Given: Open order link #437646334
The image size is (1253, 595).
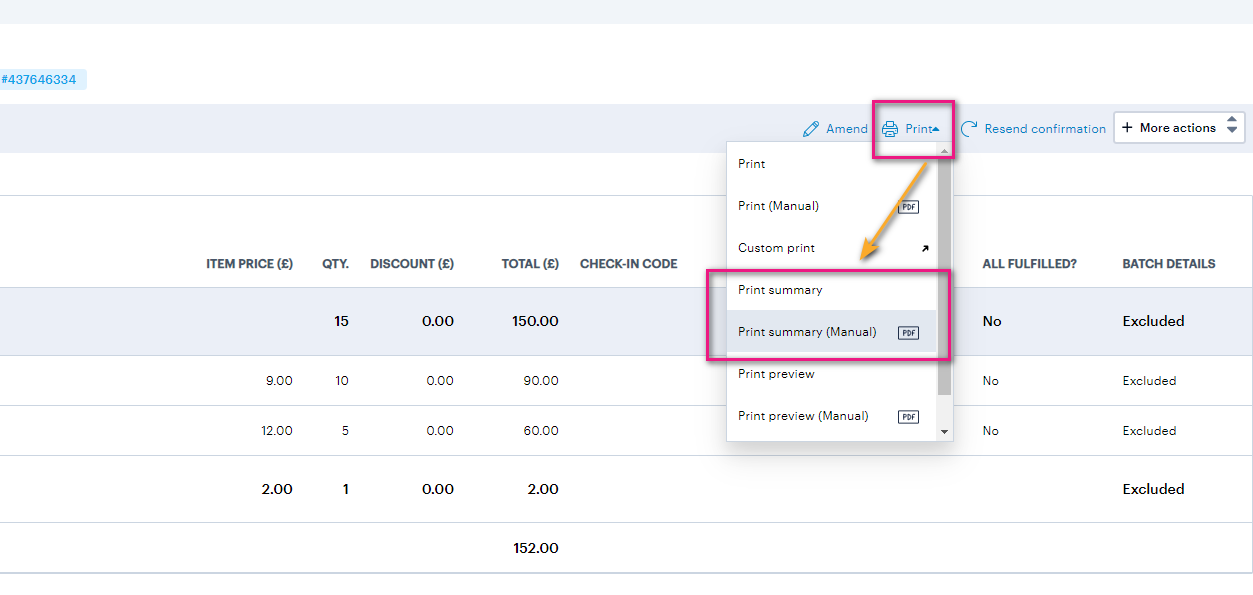Looking at the screenshot, I should (42, 79).
